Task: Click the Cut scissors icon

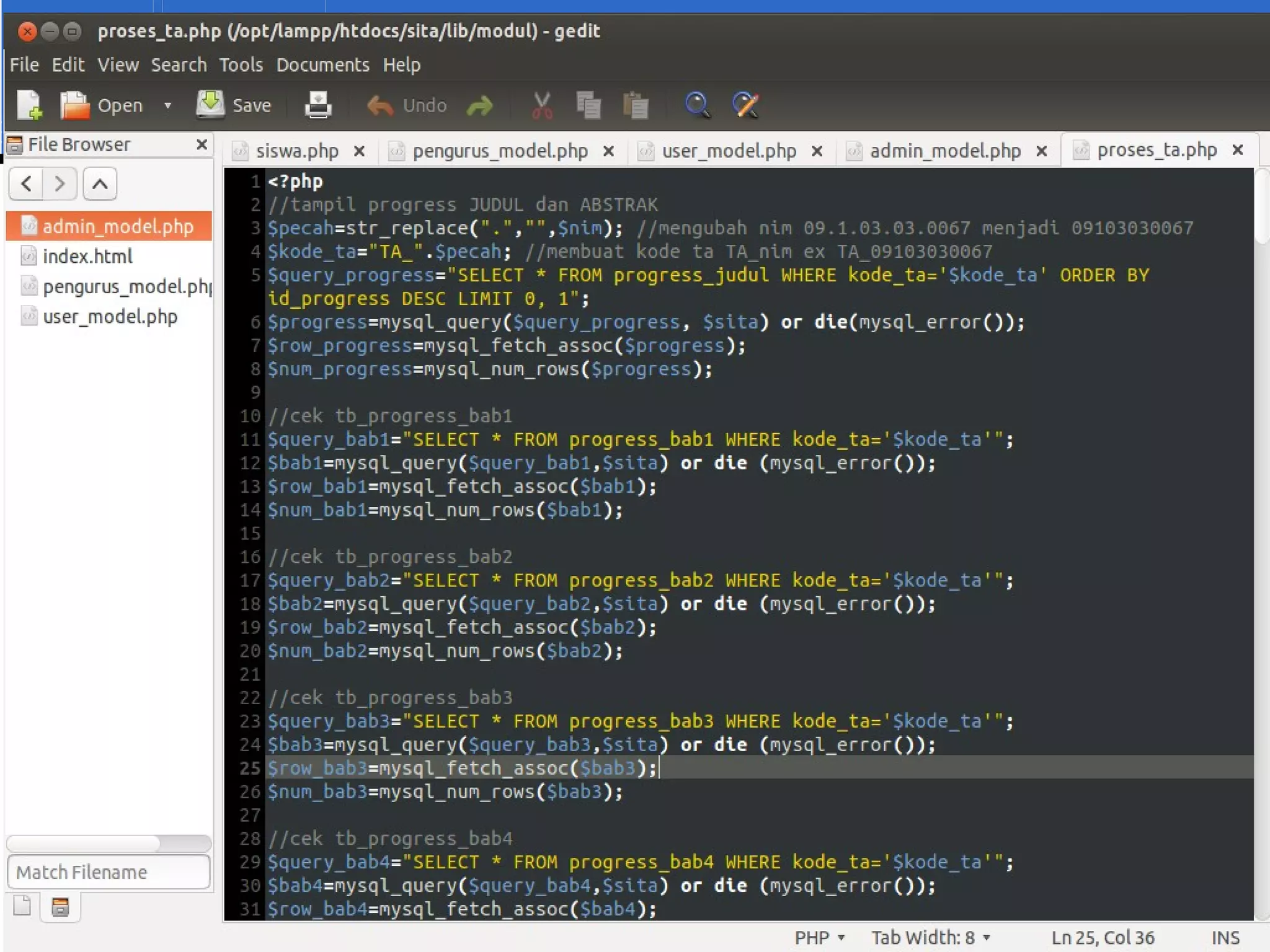Action: (x=542, y=105)
